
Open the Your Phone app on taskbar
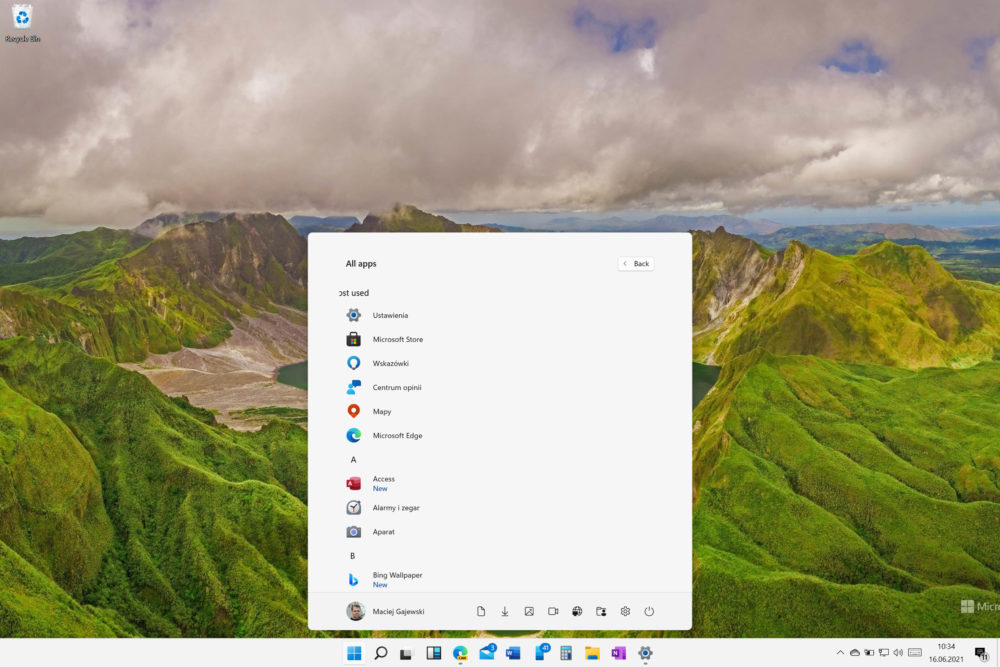(541, 653)
